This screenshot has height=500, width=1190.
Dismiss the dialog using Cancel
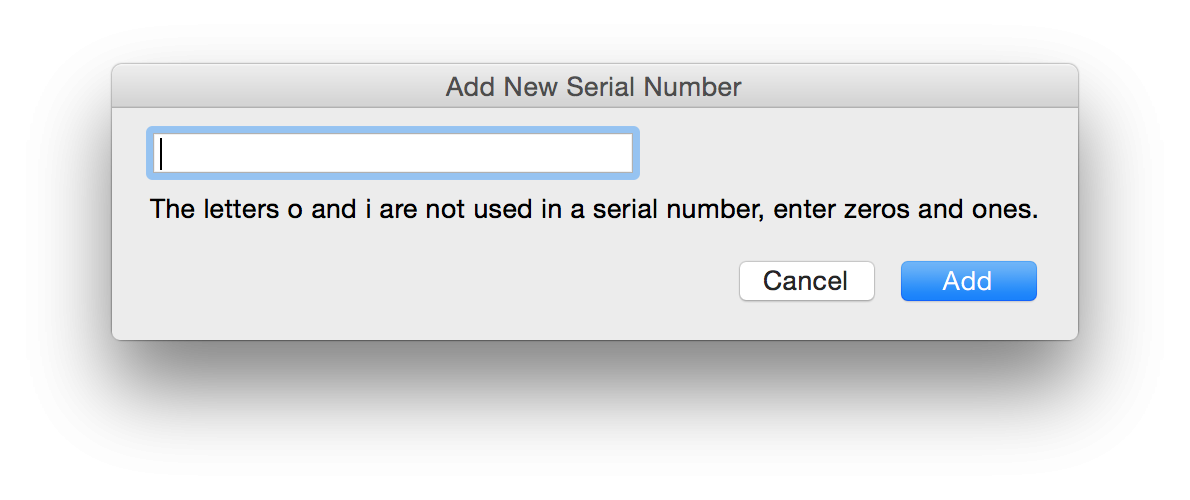point(806,281)
